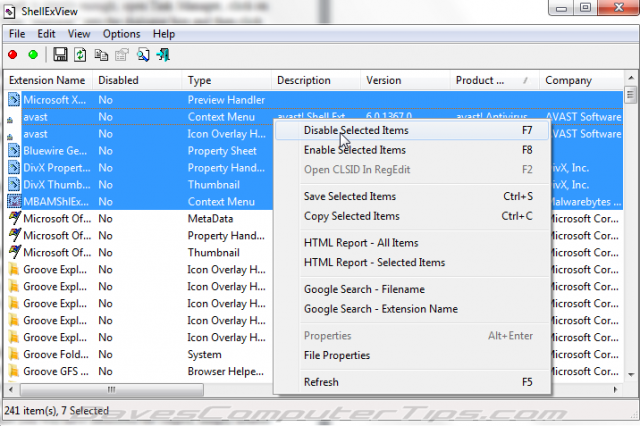Click the horizontal scrollbar thumb

coord(111,390)
